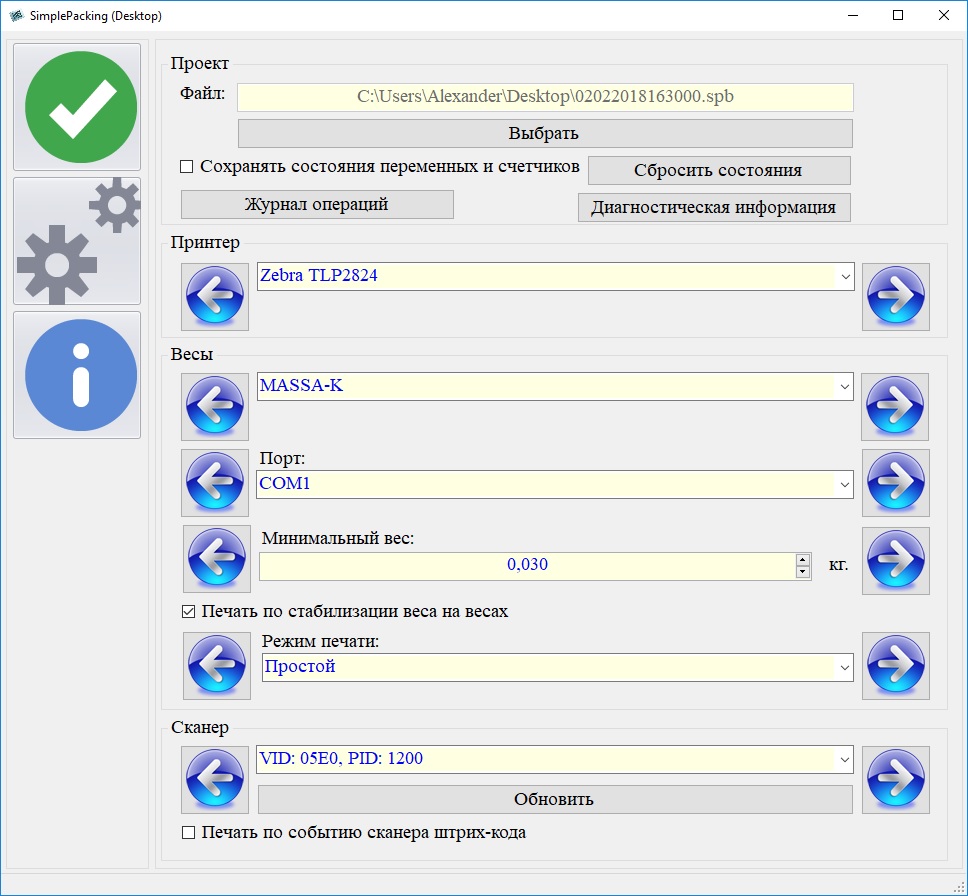
Task: Maximize the SimplePacking window
Action: (x=898, y=15)
